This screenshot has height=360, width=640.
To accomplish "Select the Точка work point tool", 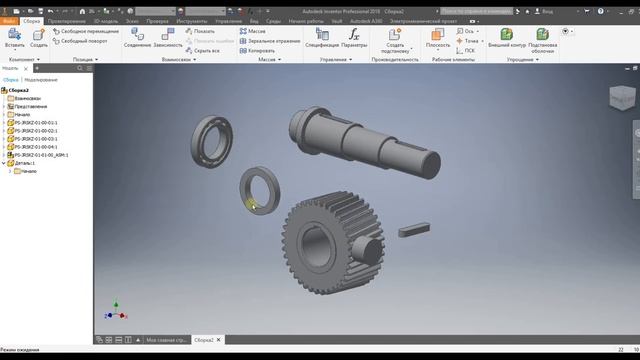I will [x=467, y=41].
